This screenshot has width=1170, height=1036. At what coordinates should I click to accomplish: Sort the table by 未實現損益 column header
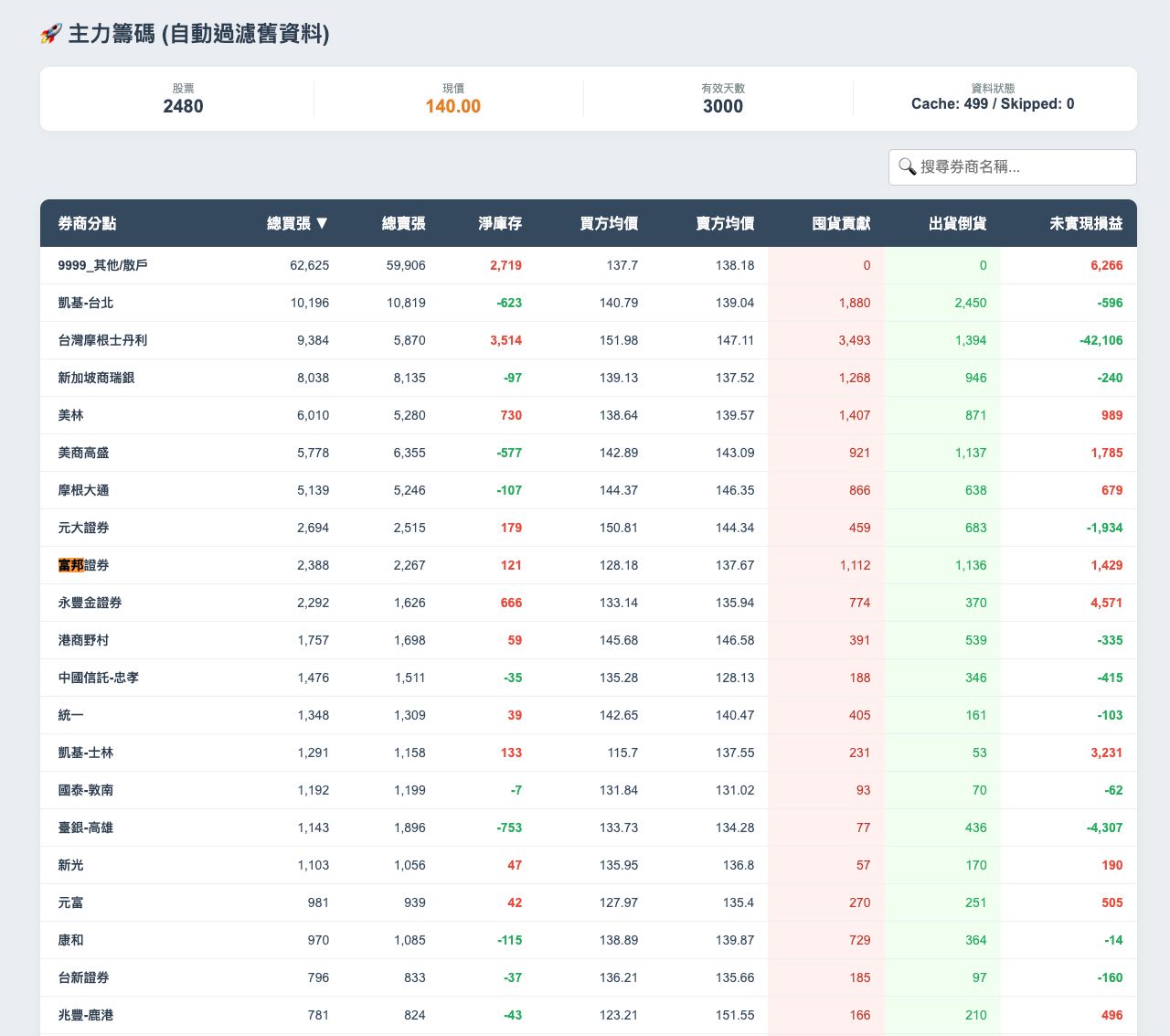click(x=1084, y=223)
